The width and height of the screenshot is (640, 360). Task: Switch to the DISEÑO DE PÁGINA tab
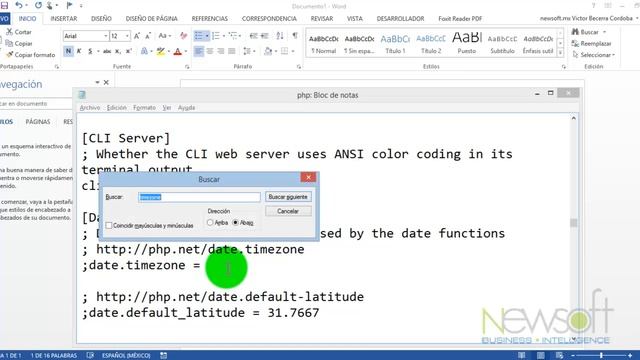click(151, 19)
